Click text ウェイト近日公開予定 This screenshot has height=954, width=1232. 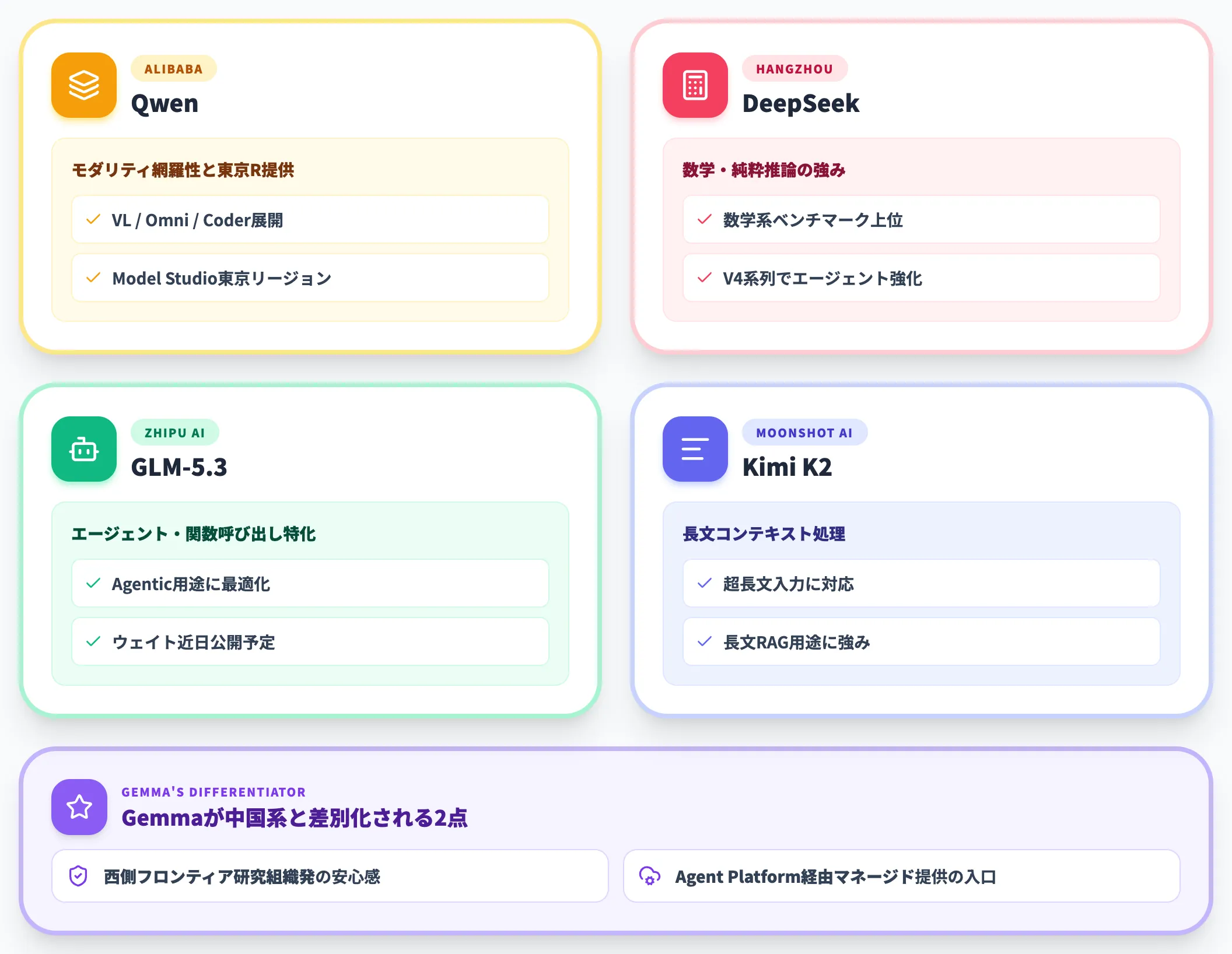(x=193, y=643)
